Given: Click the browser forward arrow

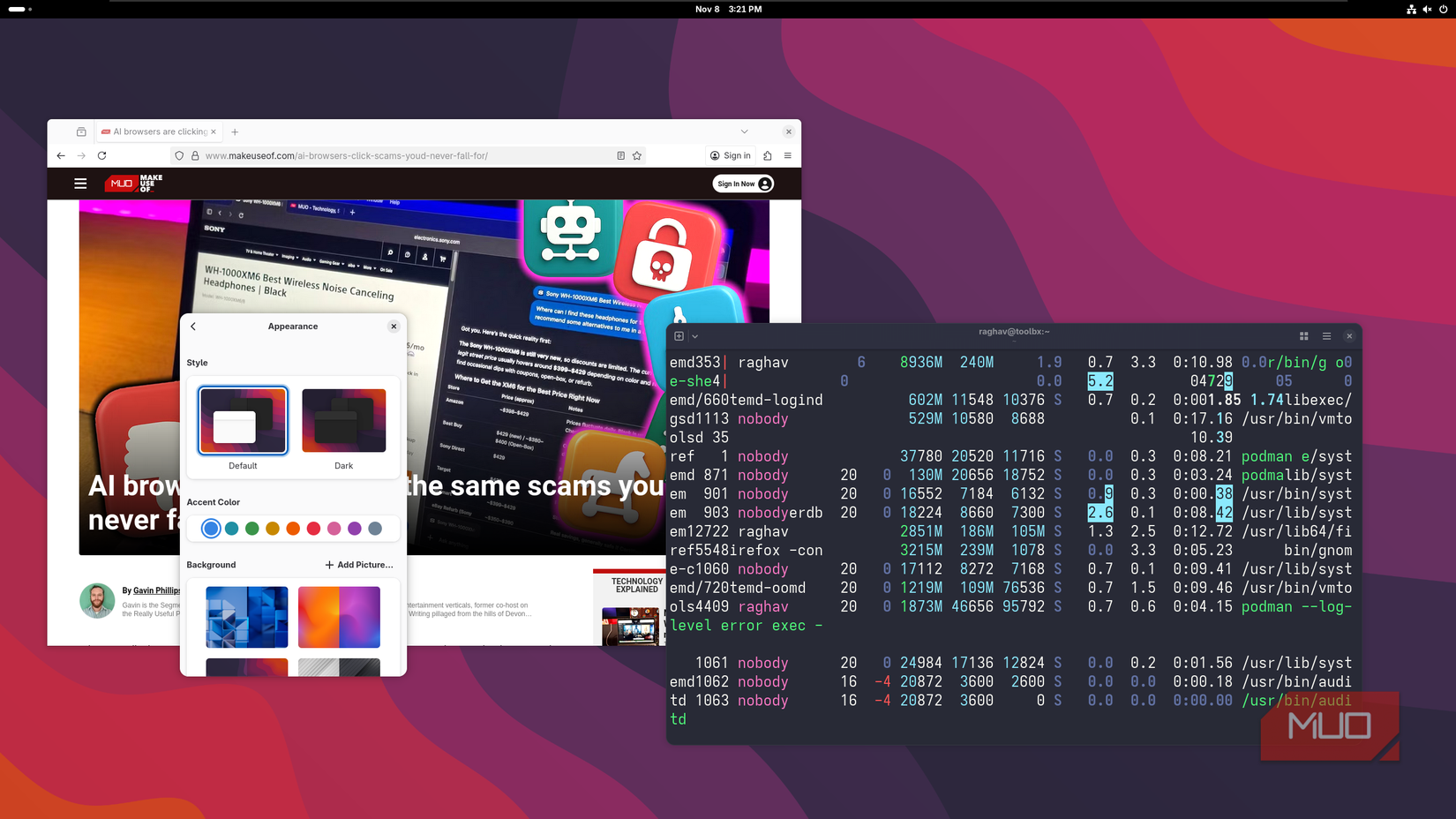Looking at the screenshot, I should click(81, 155).
